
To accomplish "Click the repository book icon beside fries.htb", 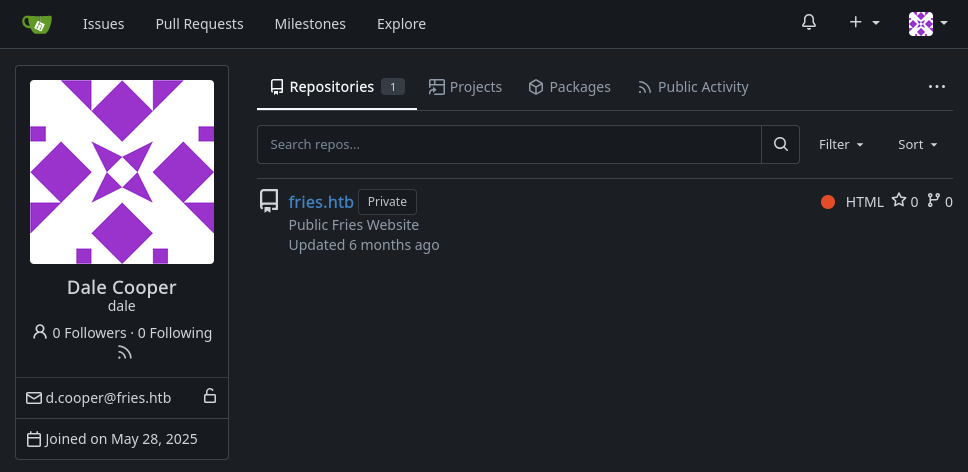I will pos(269,201).
